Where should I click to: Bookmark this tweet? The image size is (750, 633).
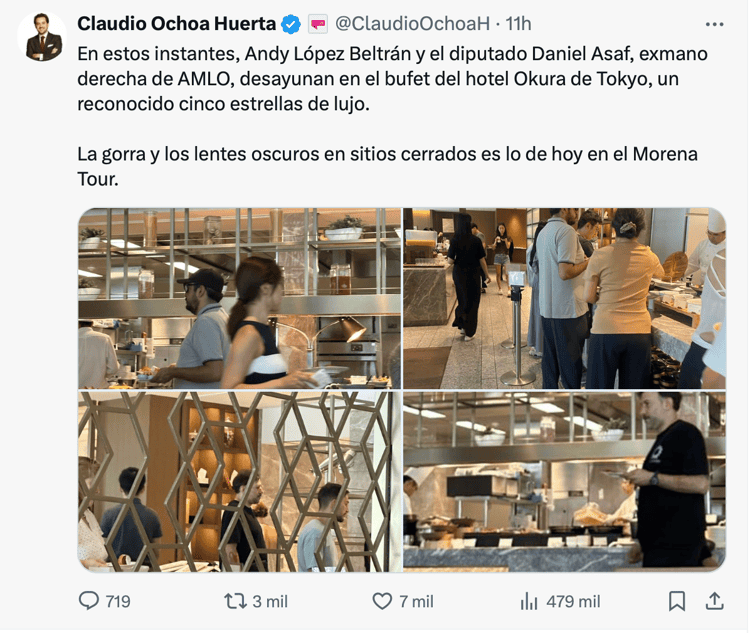coord(677,601)
